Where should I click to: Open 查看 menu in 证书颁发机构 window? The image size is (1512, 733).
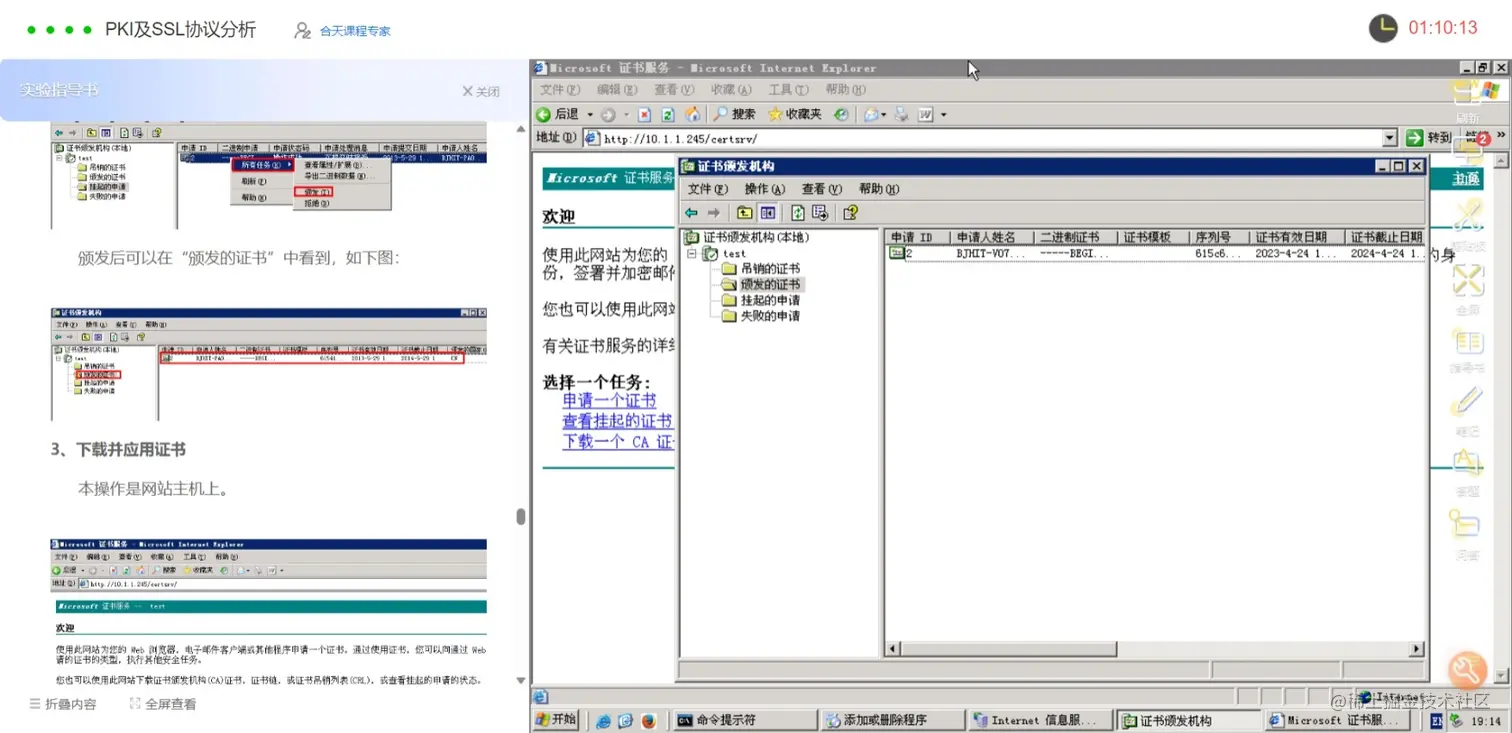(822, 189)
